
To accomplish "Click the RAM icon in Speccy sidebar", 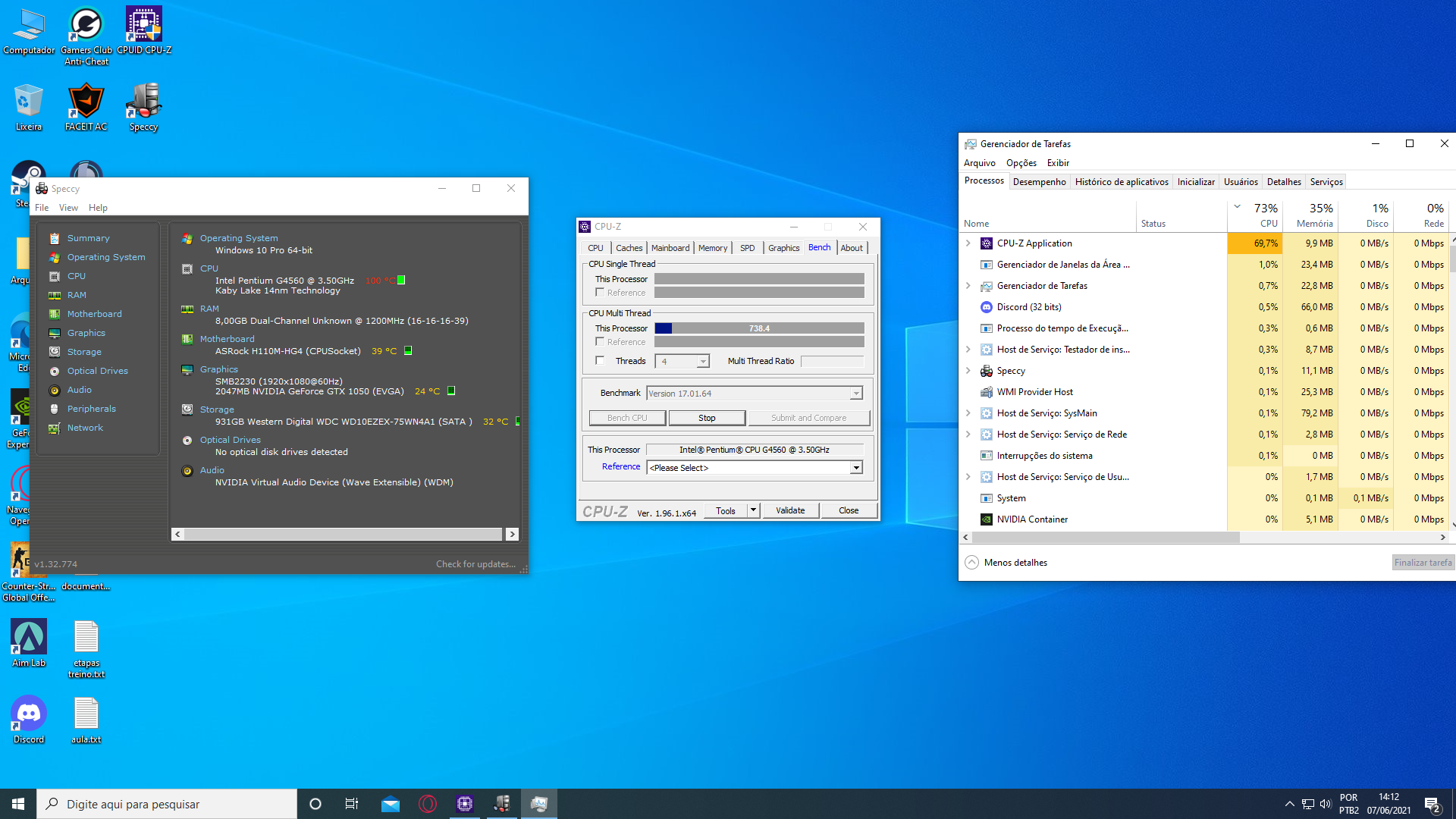I will pos(55,295).
